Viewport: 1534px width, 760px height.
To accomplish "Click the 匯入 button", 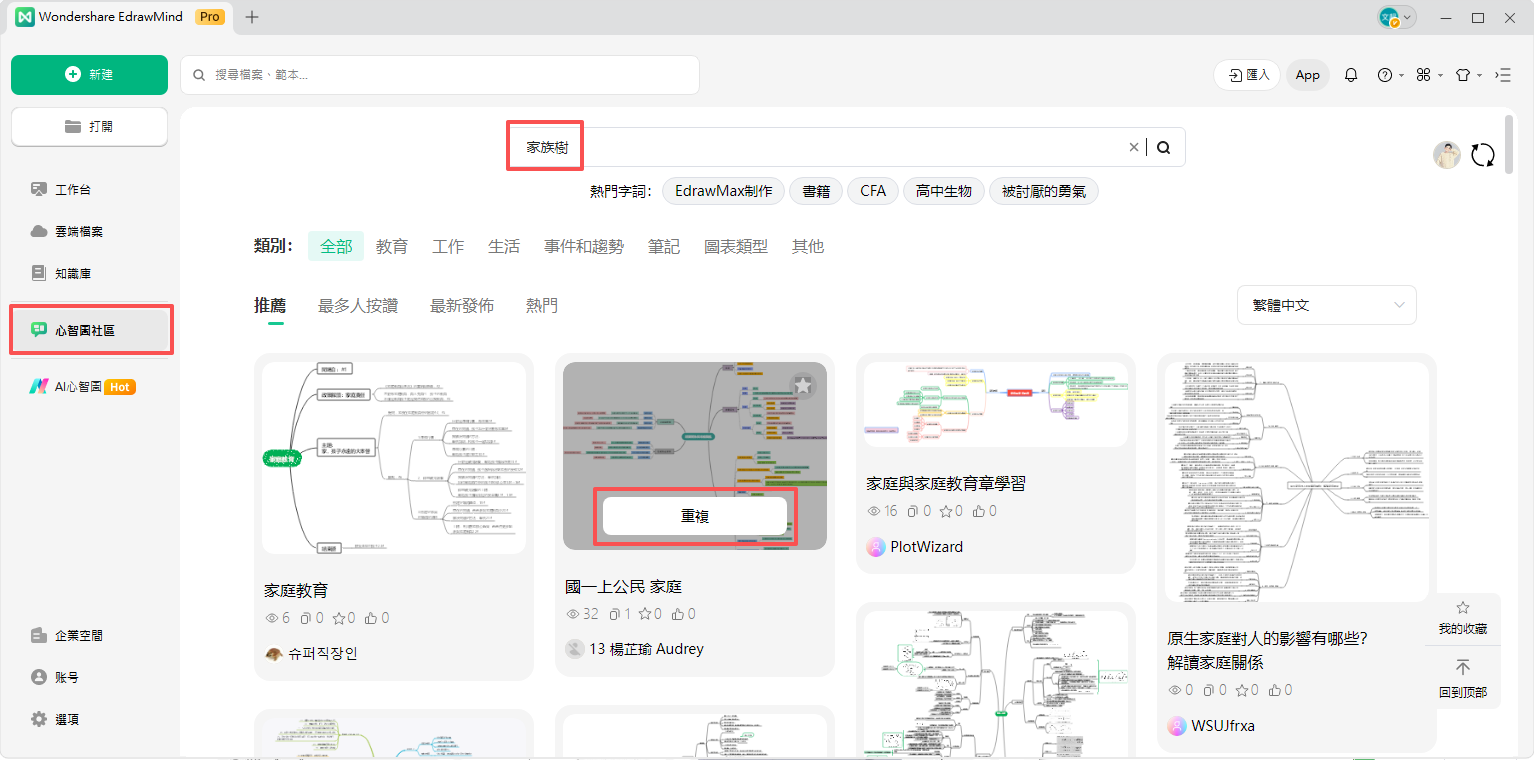I will [x=1246, y=74].
